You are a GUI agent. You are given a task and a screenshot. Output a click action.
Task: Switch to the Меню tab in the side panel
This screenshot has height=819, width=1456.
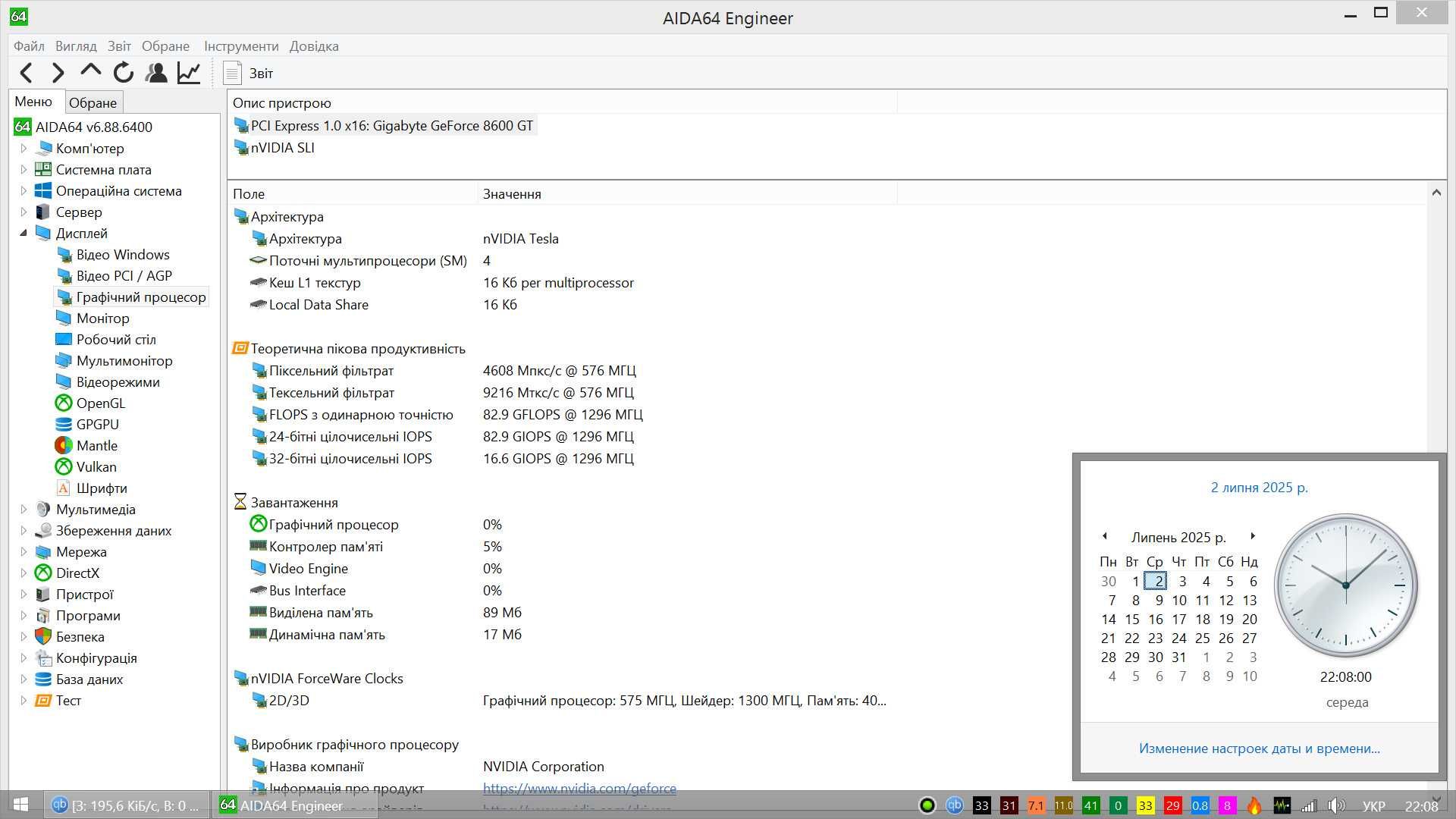point(33,102)
